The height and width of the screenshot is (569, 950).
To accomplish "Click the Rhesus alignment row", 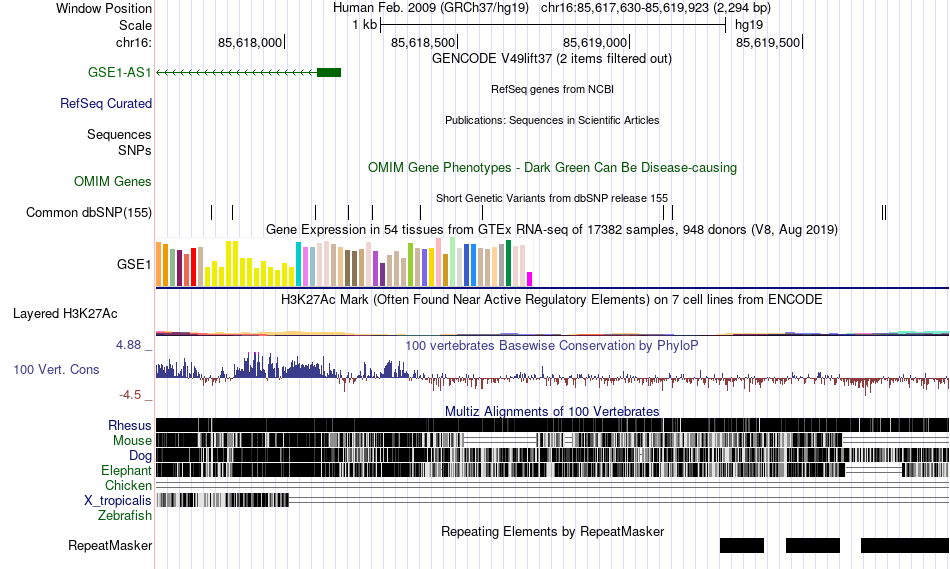I will pos(552,425).
